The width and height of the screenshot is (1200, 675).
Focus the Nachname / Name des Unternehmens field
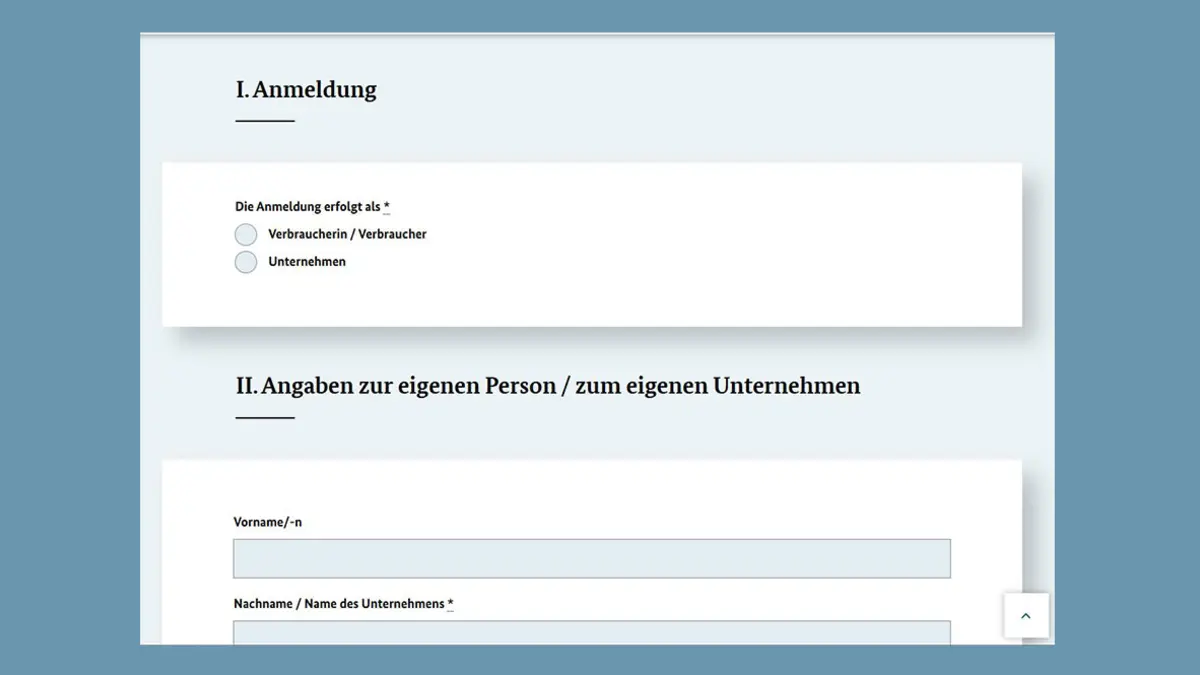point(592,633)
